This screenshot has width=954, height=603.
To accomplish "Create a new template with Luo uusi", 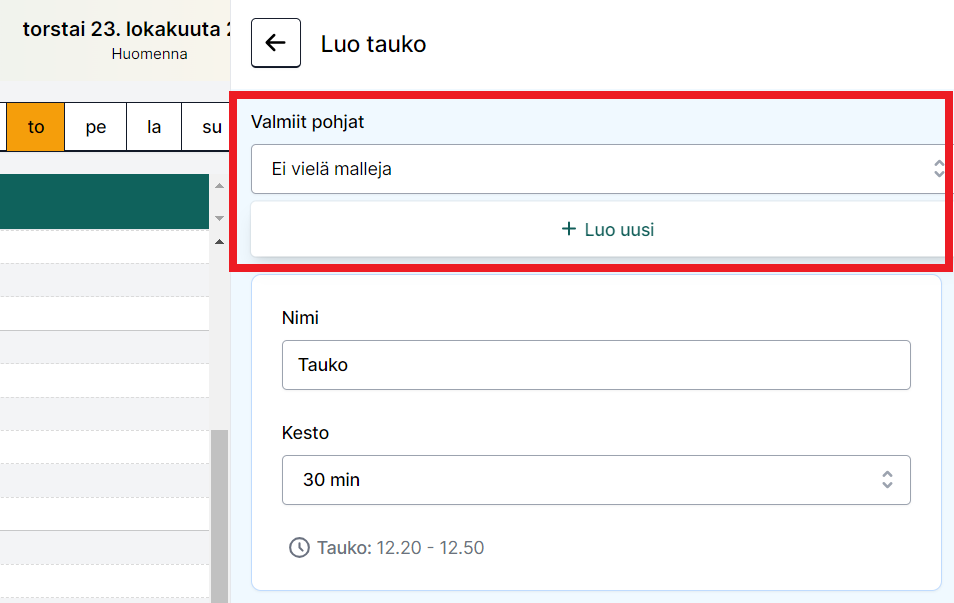I will tap(607, 230).
